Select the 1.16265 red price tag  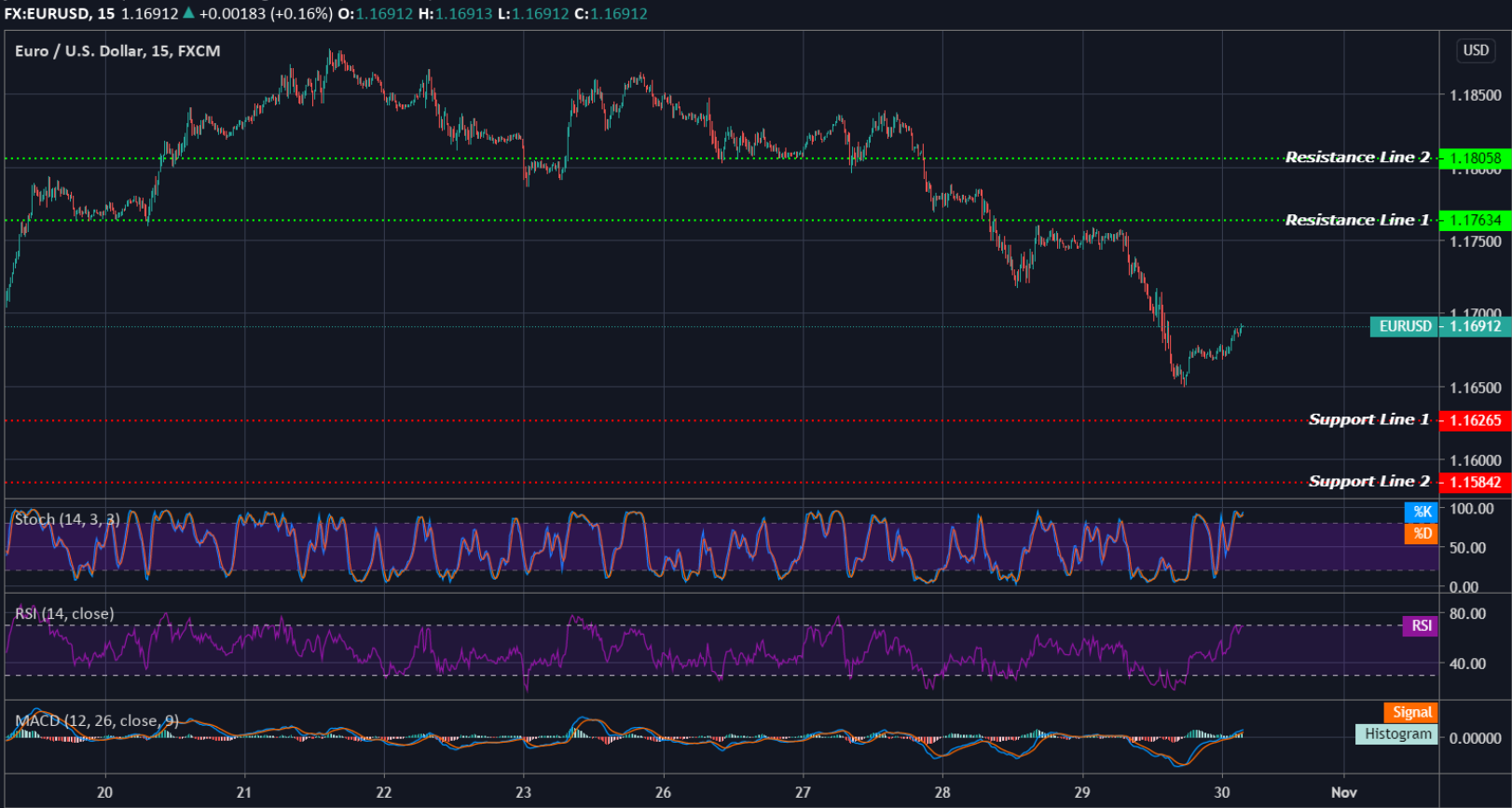point(1475,420)
